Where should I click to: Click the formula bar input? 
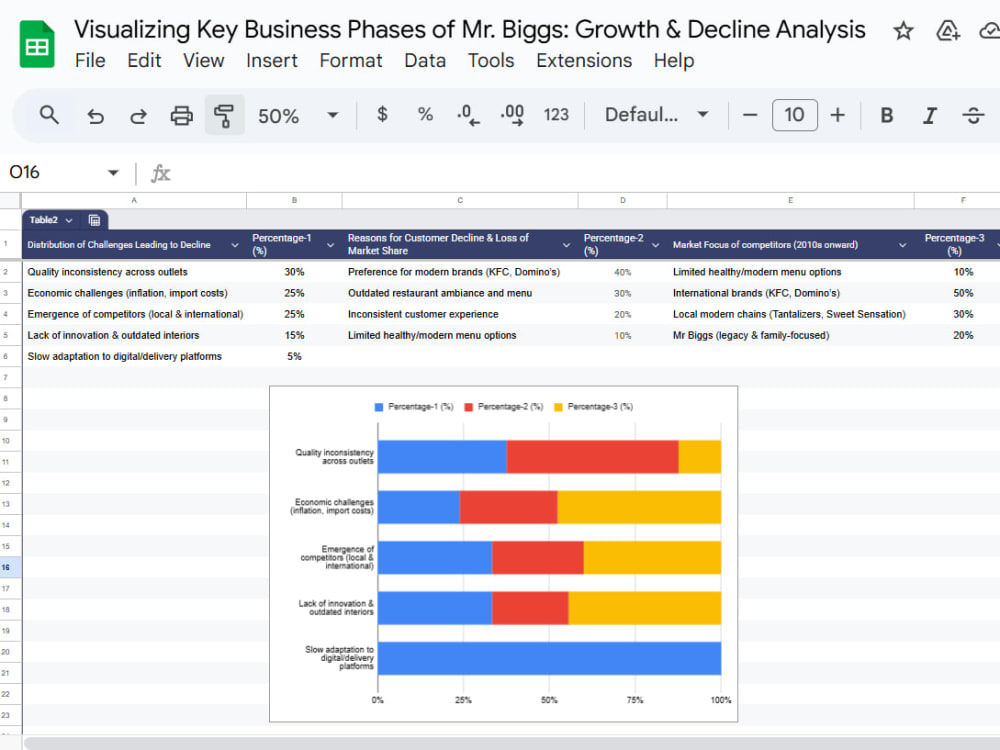(x=587, y=173)
